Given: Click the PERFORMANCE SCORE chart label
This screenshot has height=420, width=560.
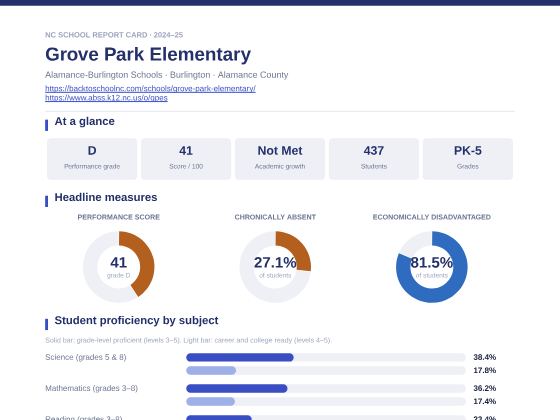Looking at the screenshot, I should (x=119, y=217).
